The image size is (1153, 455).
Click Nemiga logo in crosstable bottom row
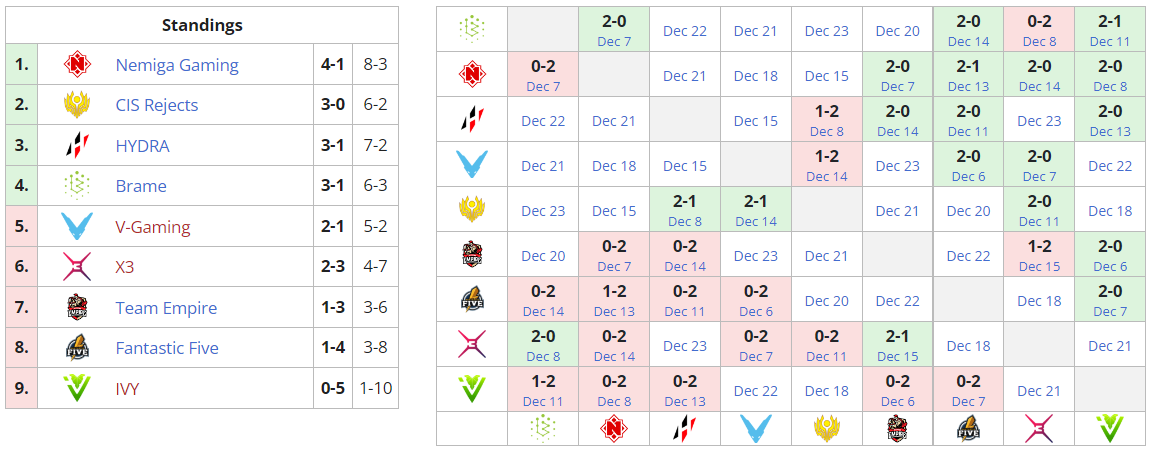614,428
